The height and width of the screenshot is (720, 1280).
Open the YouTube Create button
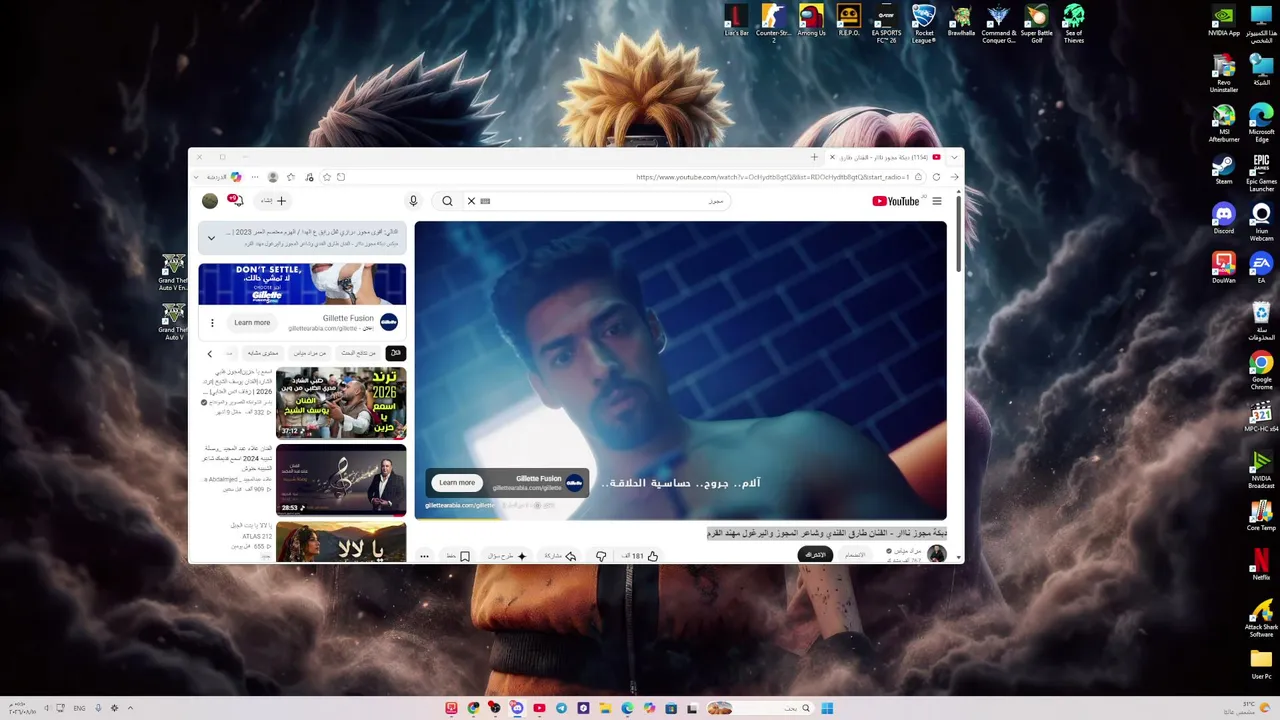pyautogui.click(x=273, y=201)
